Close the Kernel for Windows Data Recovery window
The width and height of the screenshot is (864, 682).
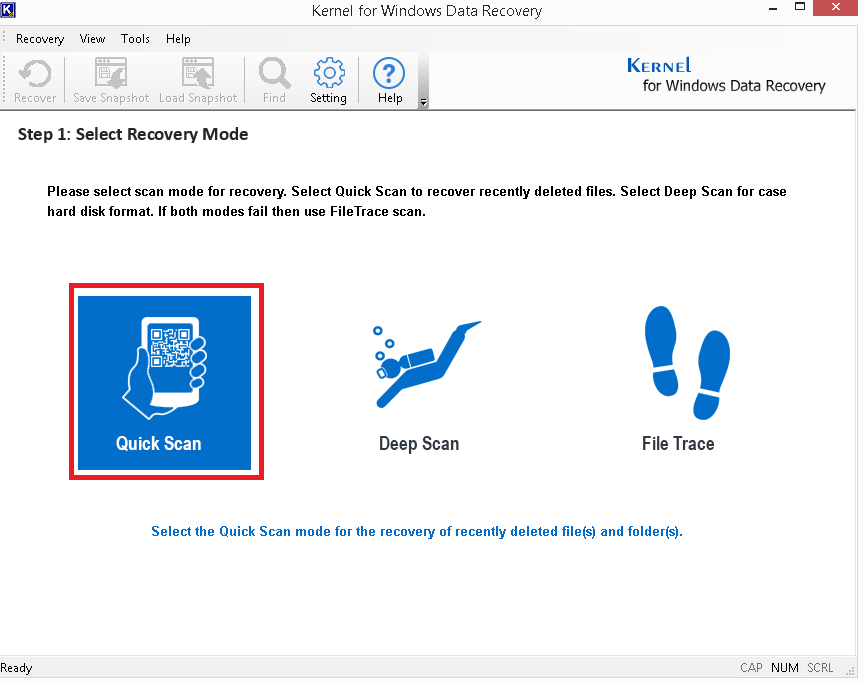pos(835,7)
